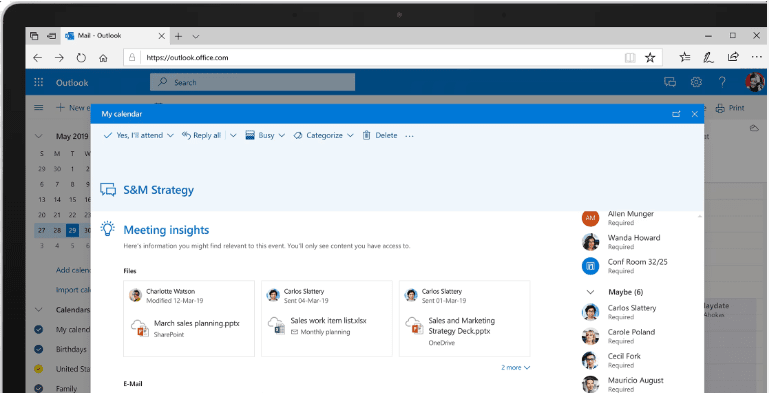Open the app launcher waffle icon

[39, 82]
